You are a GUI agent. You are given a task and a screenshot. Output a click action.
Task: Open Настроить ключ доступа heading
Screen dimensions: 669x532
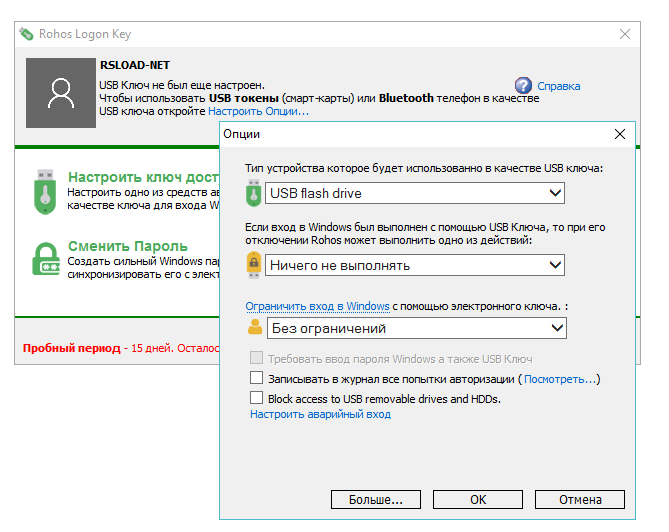pyautogui.click(x=143, y=177)
